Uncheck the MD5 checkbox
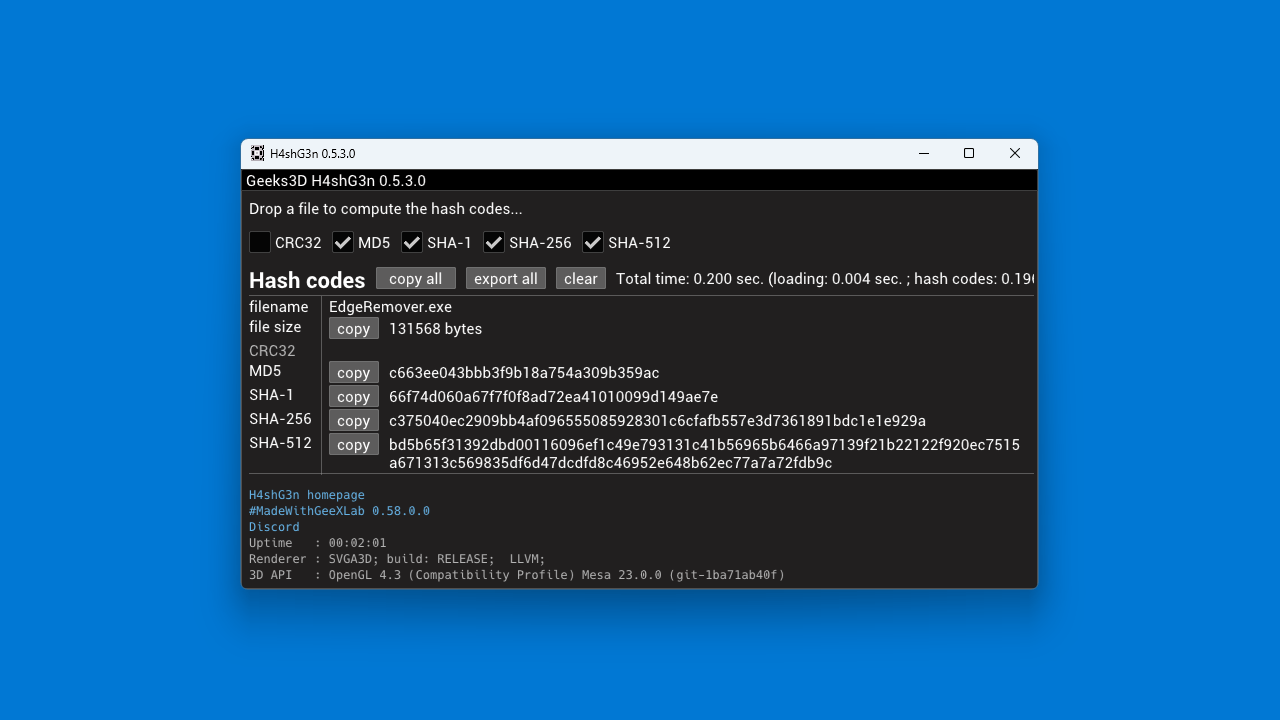This screenshot has height=720, width=1280. (343, 242)
